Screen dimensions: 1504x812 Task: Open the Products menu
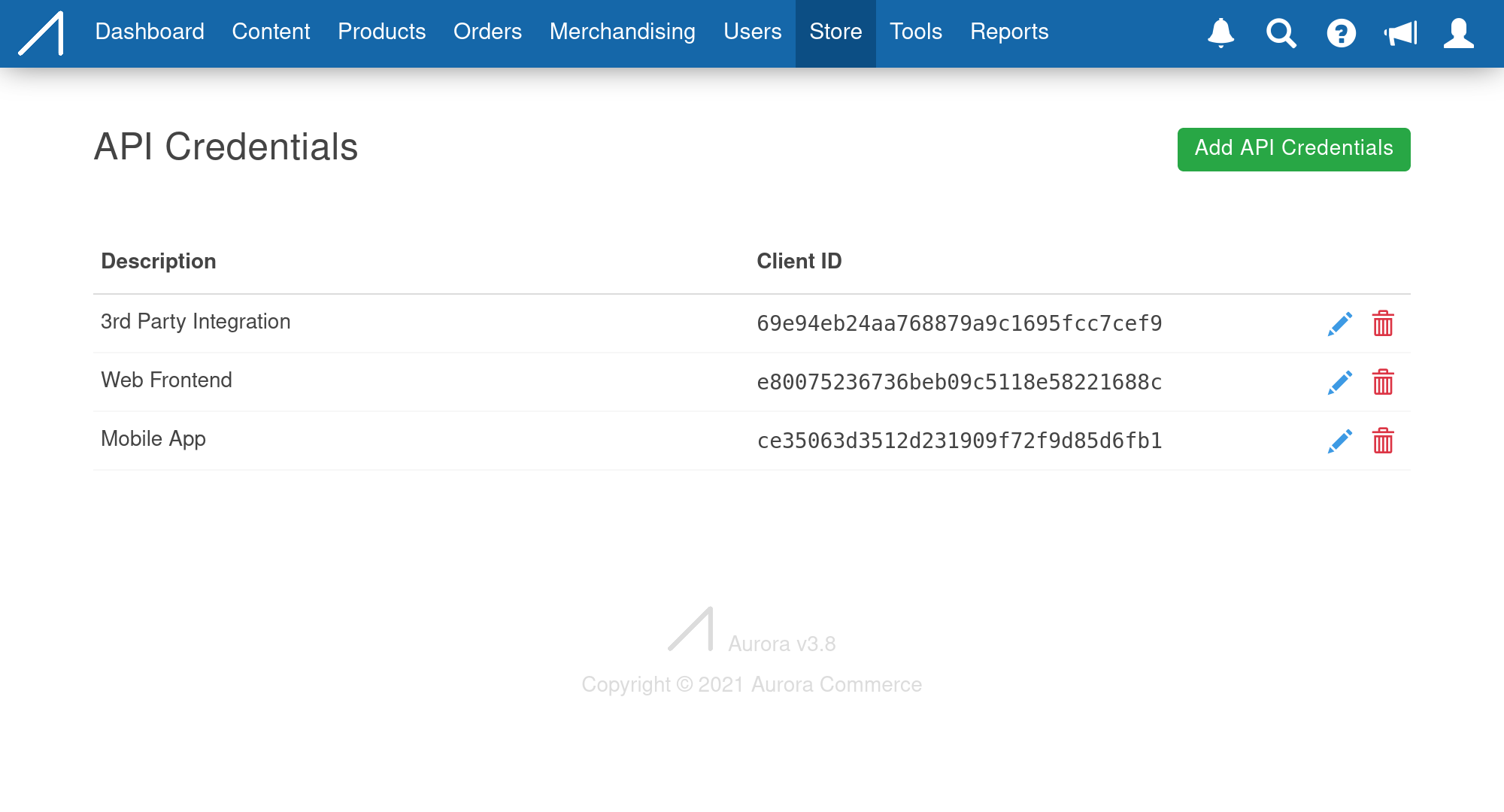click(381, 32)
